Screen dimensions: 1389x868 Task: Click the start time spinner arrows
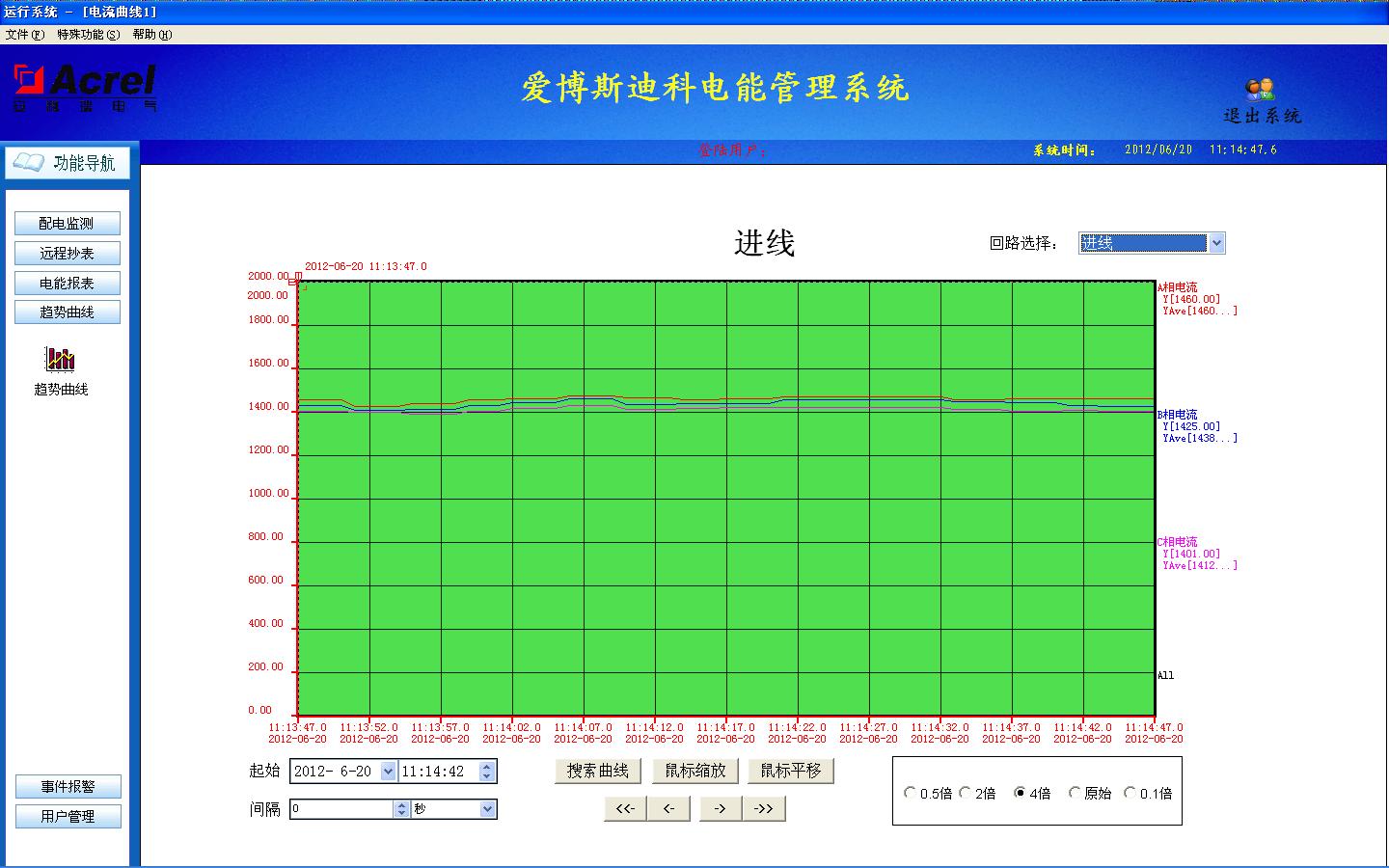pyautogui.click(x=487, y=772)
